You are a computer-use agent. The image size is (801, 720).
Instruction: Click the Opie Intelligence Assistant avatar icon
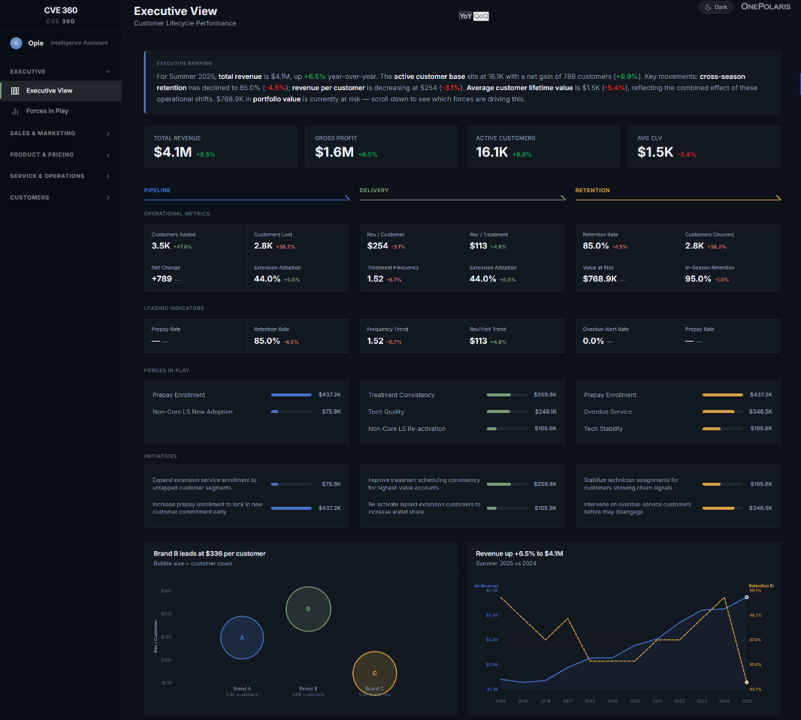tap(16, 43)
